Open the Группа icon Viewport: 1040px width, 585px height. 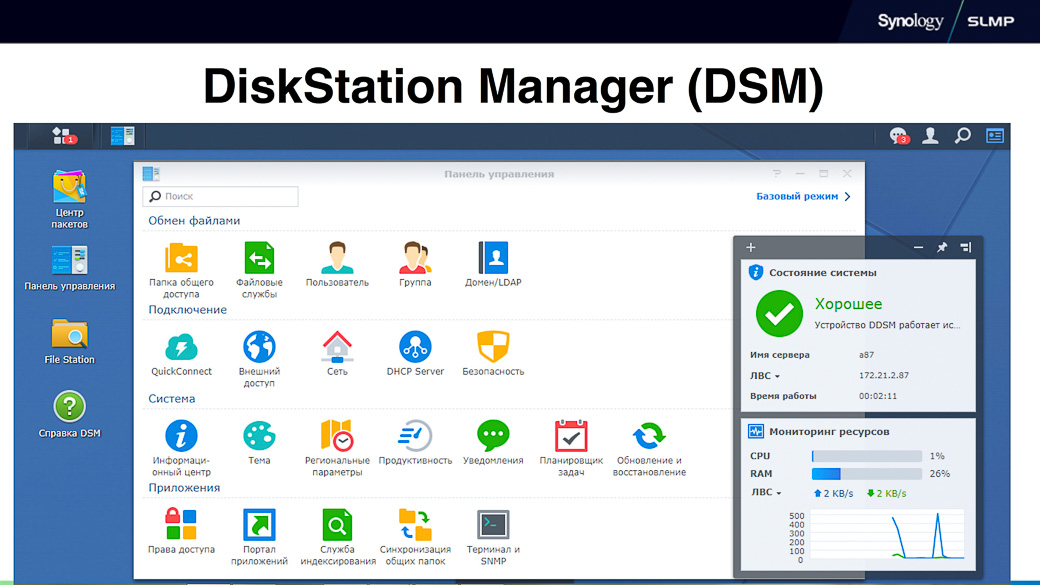click(415, 264)
